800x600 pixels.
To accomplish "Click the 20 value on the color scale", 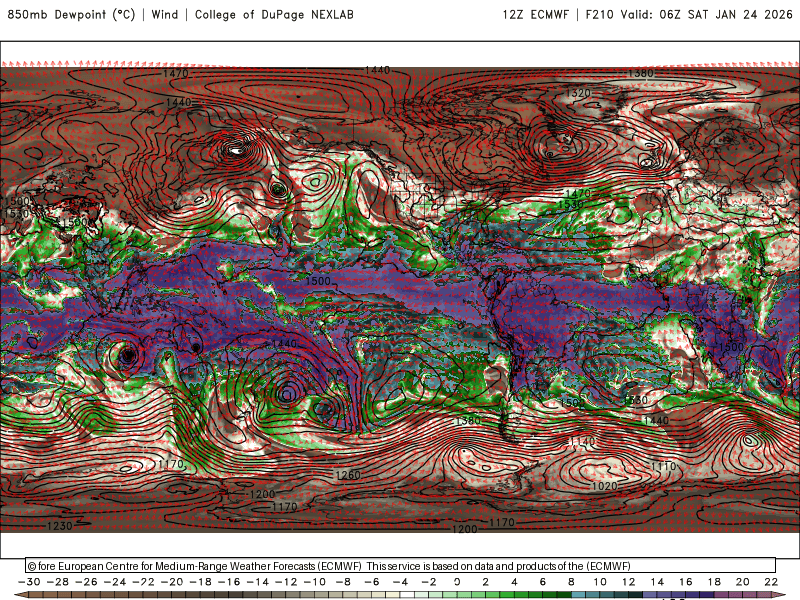I will (743, 582).
